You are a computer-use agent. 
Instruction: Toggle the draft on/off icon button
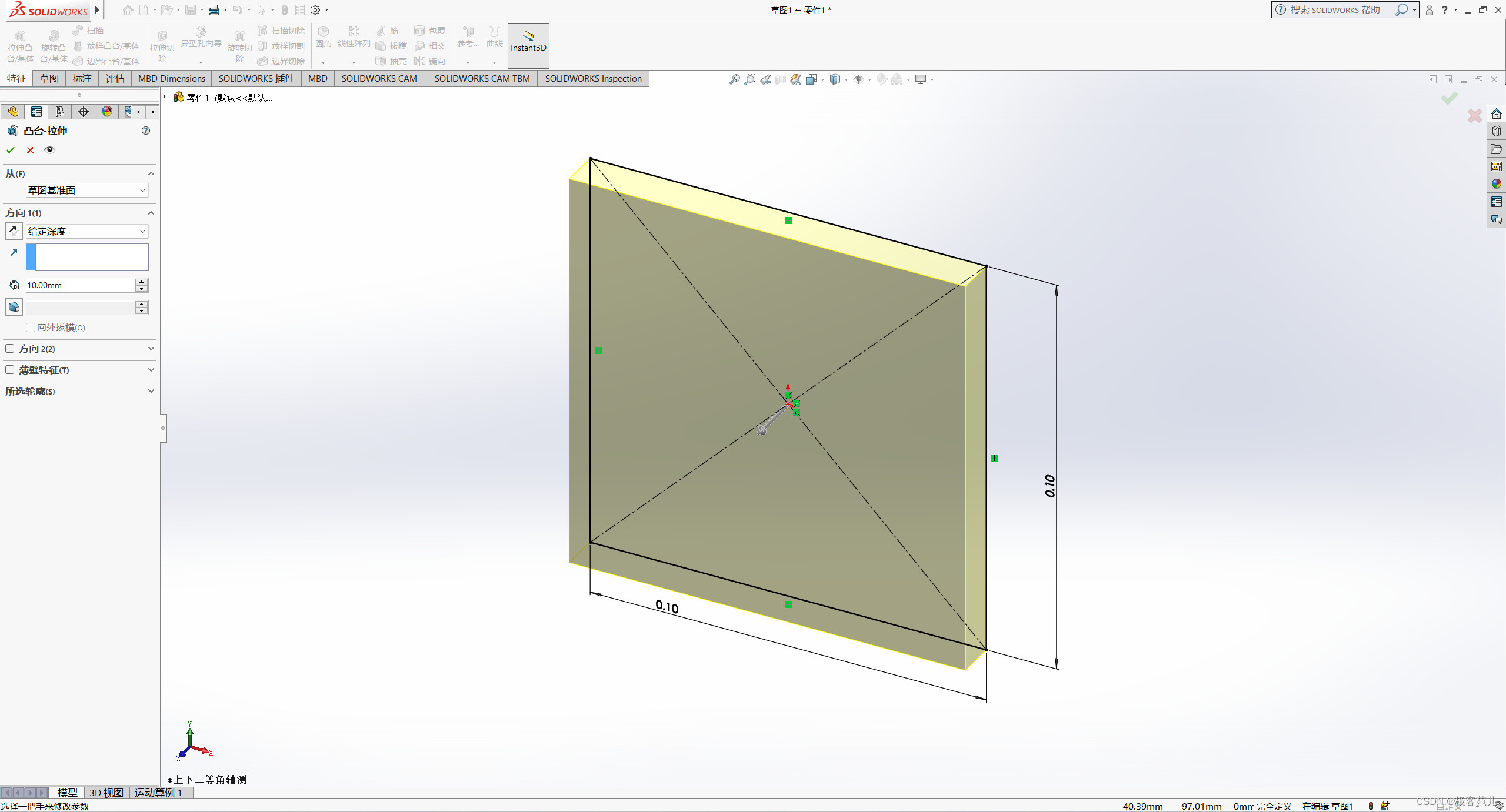pyautogui.click(x=14, y=307)
